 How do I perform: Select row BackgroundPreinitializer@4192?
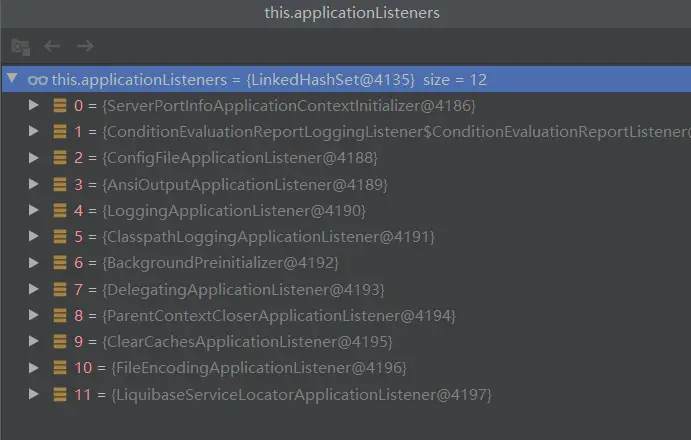tap(346, 263)
